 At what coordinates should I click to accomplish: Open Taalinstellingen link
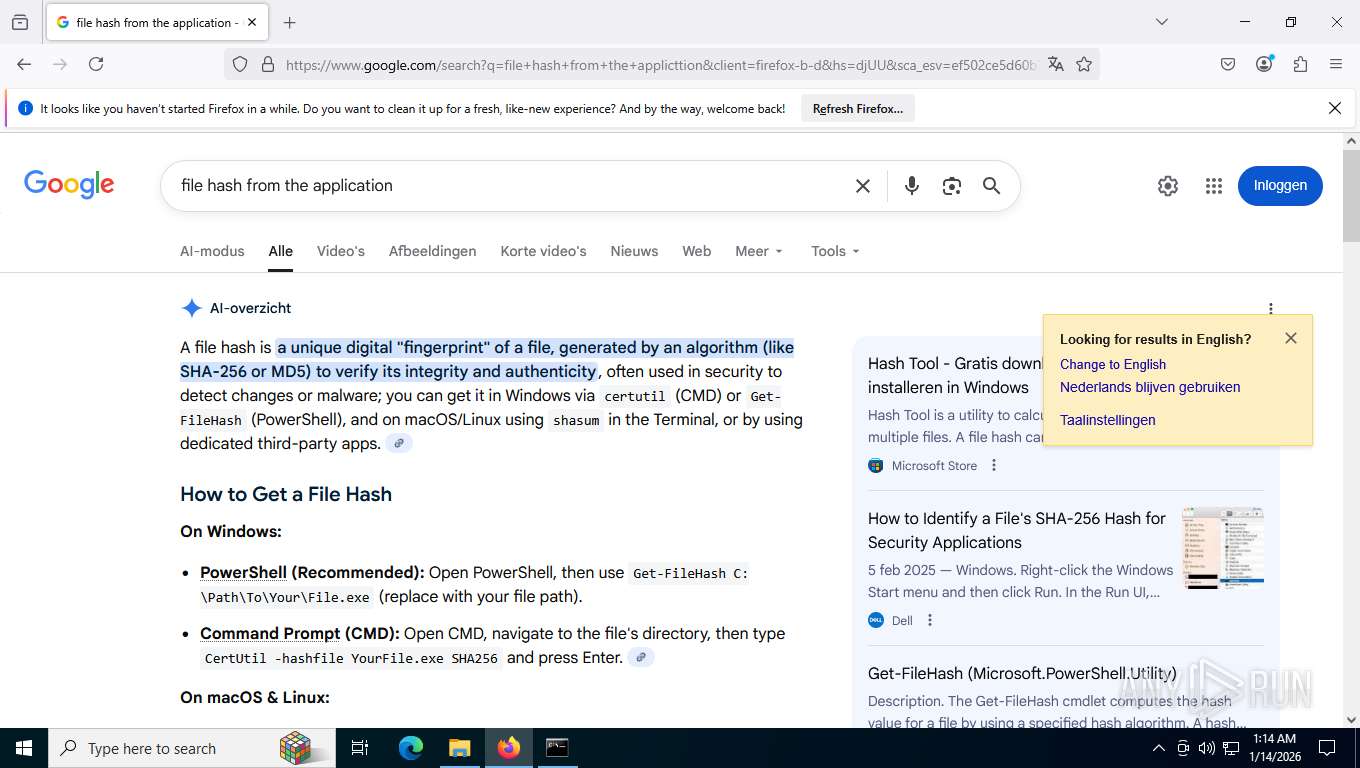1108,420
